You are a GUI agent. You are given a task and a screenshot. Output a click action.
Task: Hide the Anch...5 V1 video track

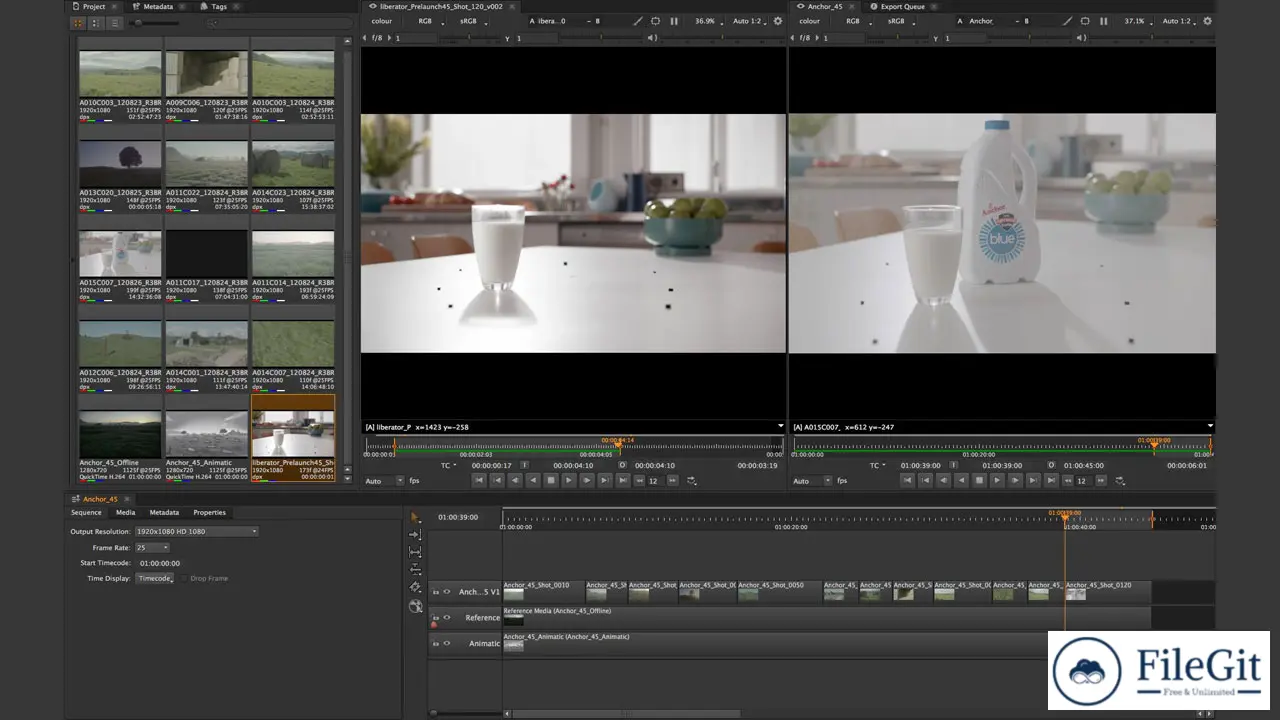(447, 592)
